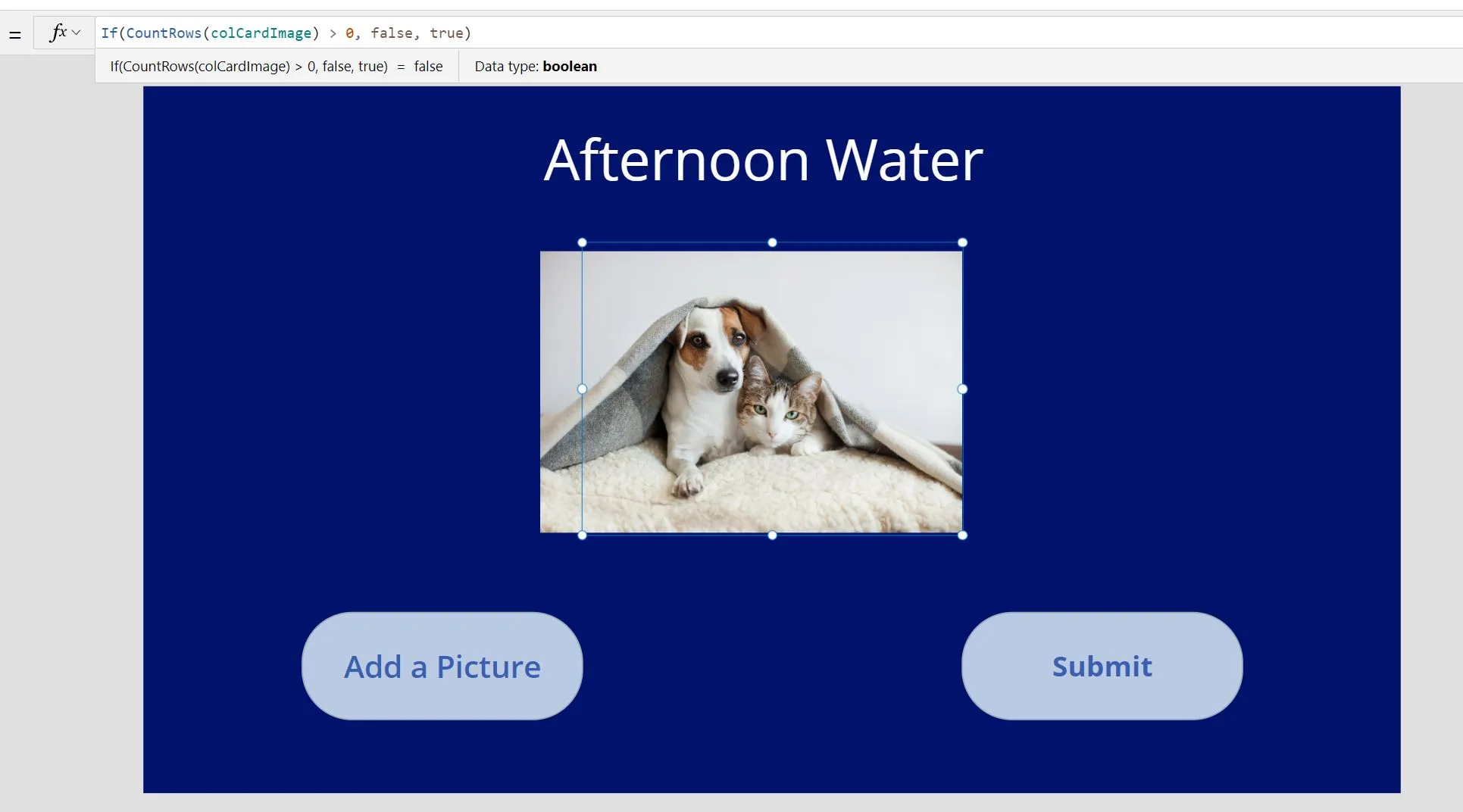Click the top-center resize handle of selection
Image resolution: width=1463 pixels, height=812 pixels.
click(772, 242)
